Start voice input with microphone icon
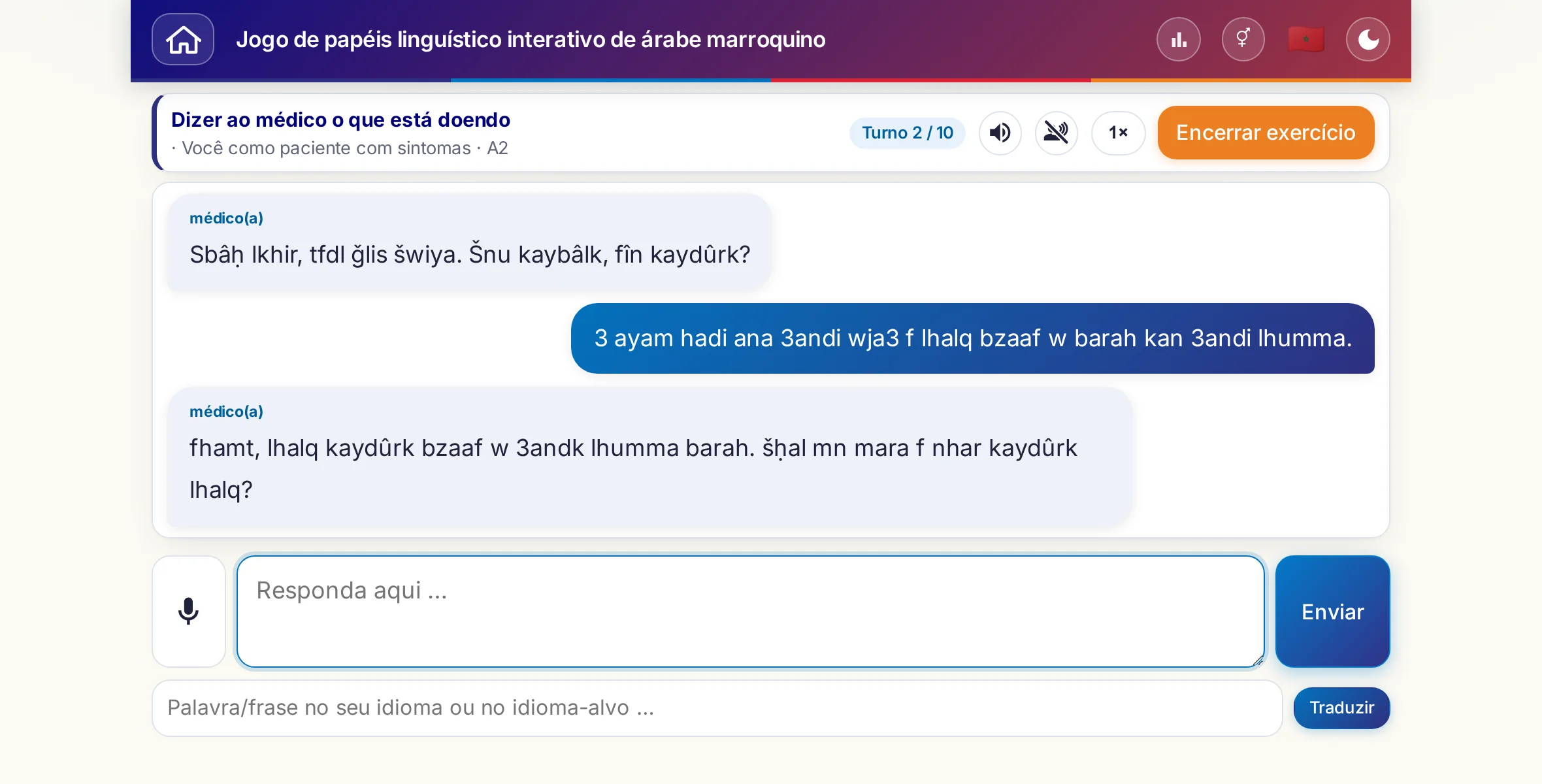1542x784 pixels. coord(189,612)
